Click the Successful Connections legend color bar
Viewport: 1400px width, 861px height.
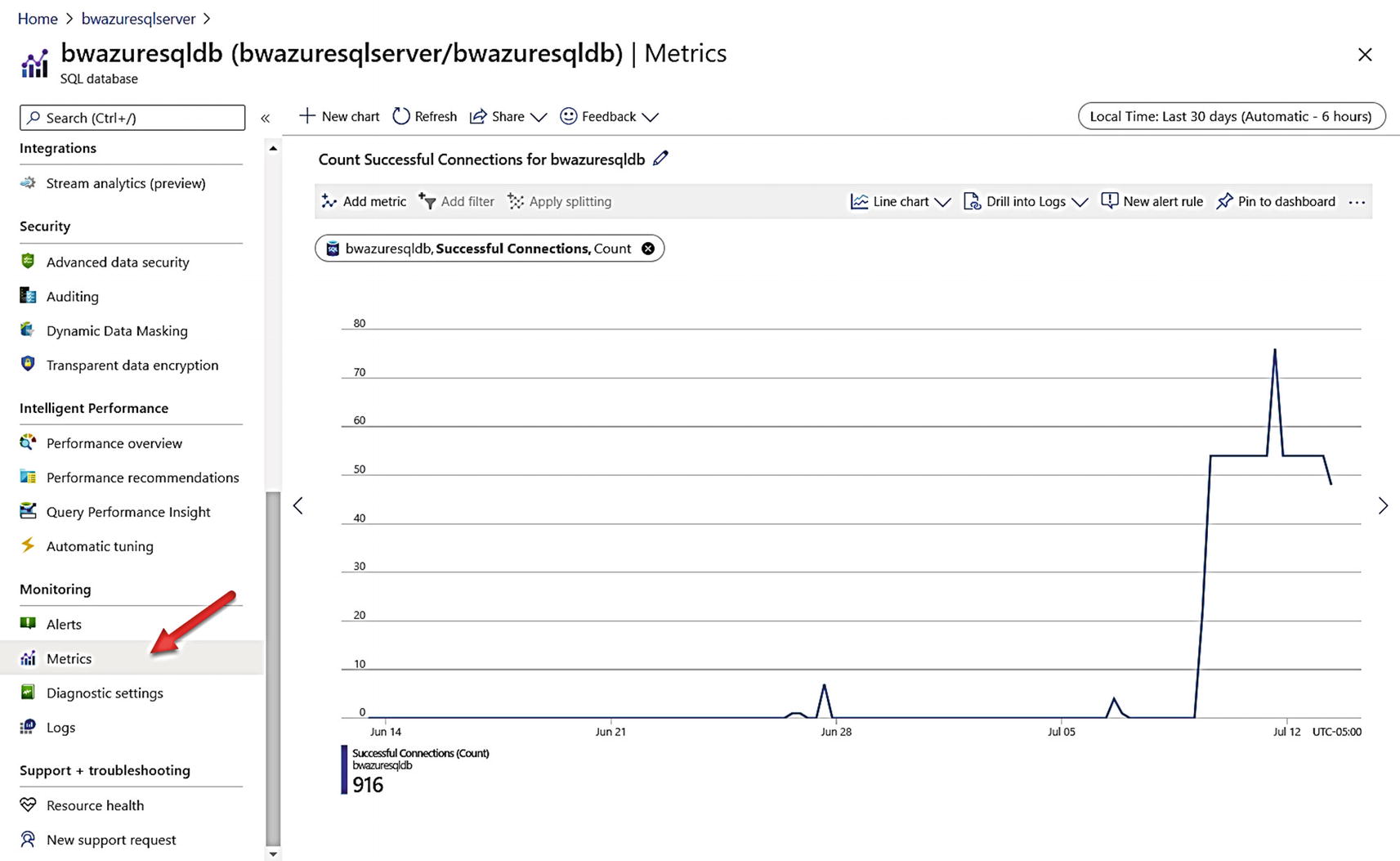[x=344, y=769]
